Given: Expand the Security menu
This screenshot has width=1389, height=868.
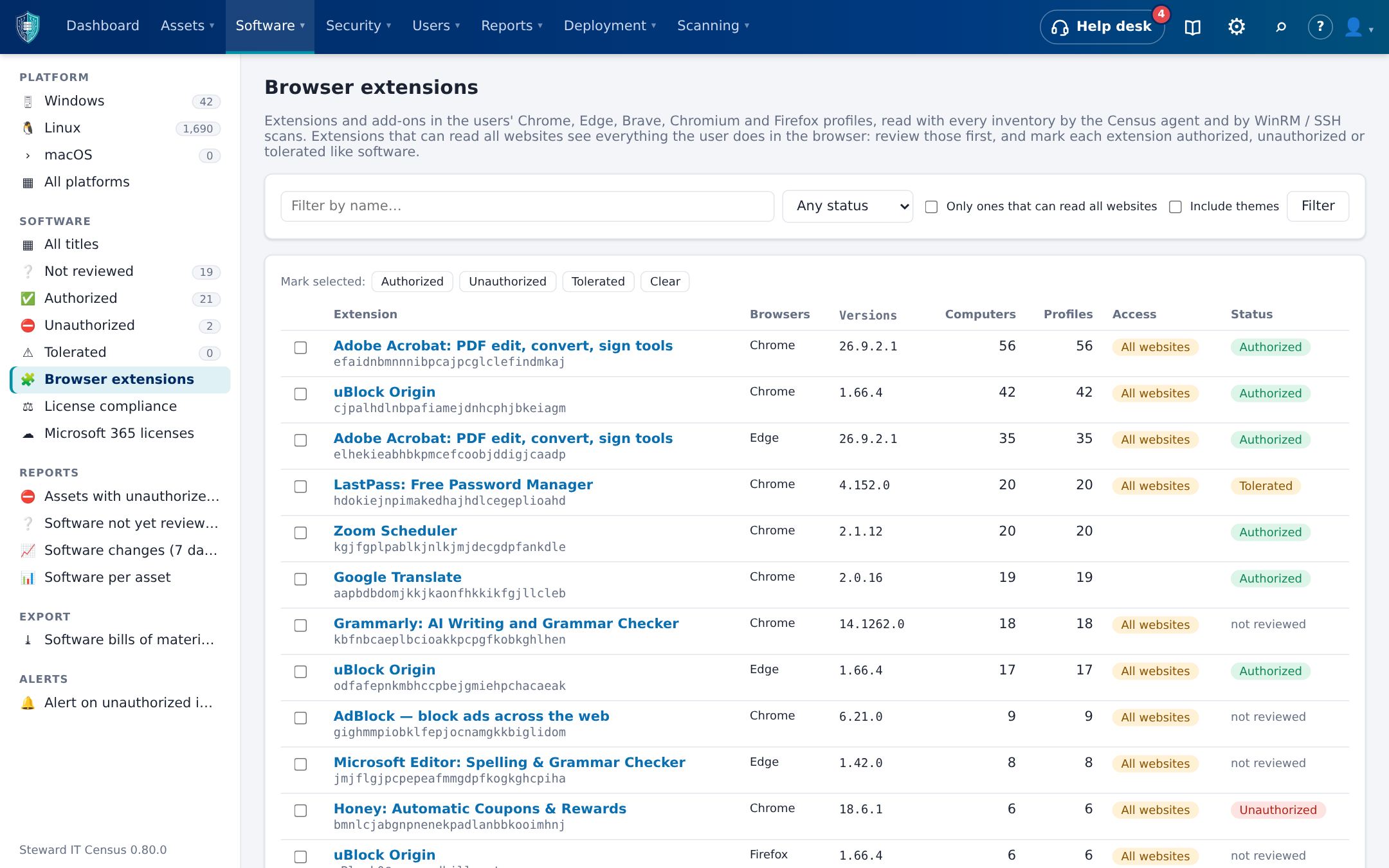Looking at the screenshot, I should click(x=358, y=26).
